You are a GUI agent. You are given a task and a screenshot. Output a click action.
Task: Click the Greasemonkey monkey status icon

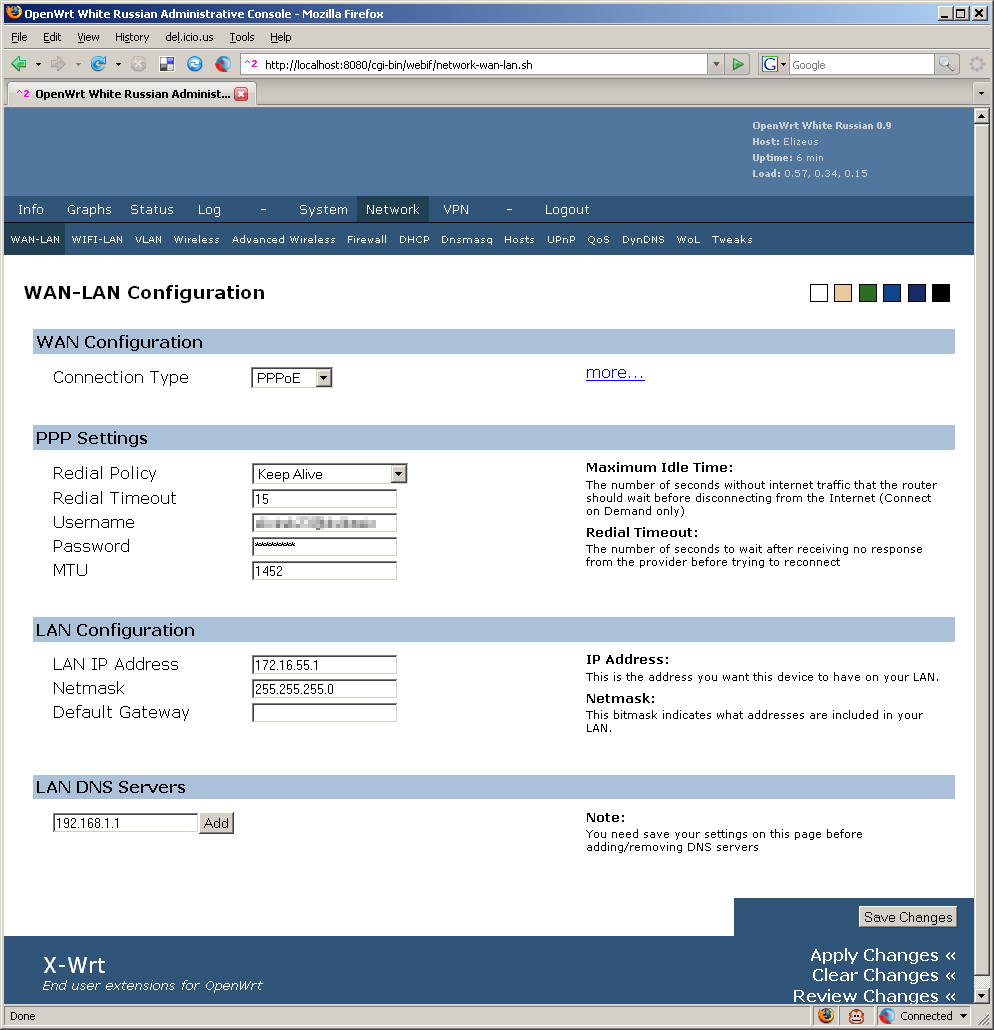(x=856, y=1016)
